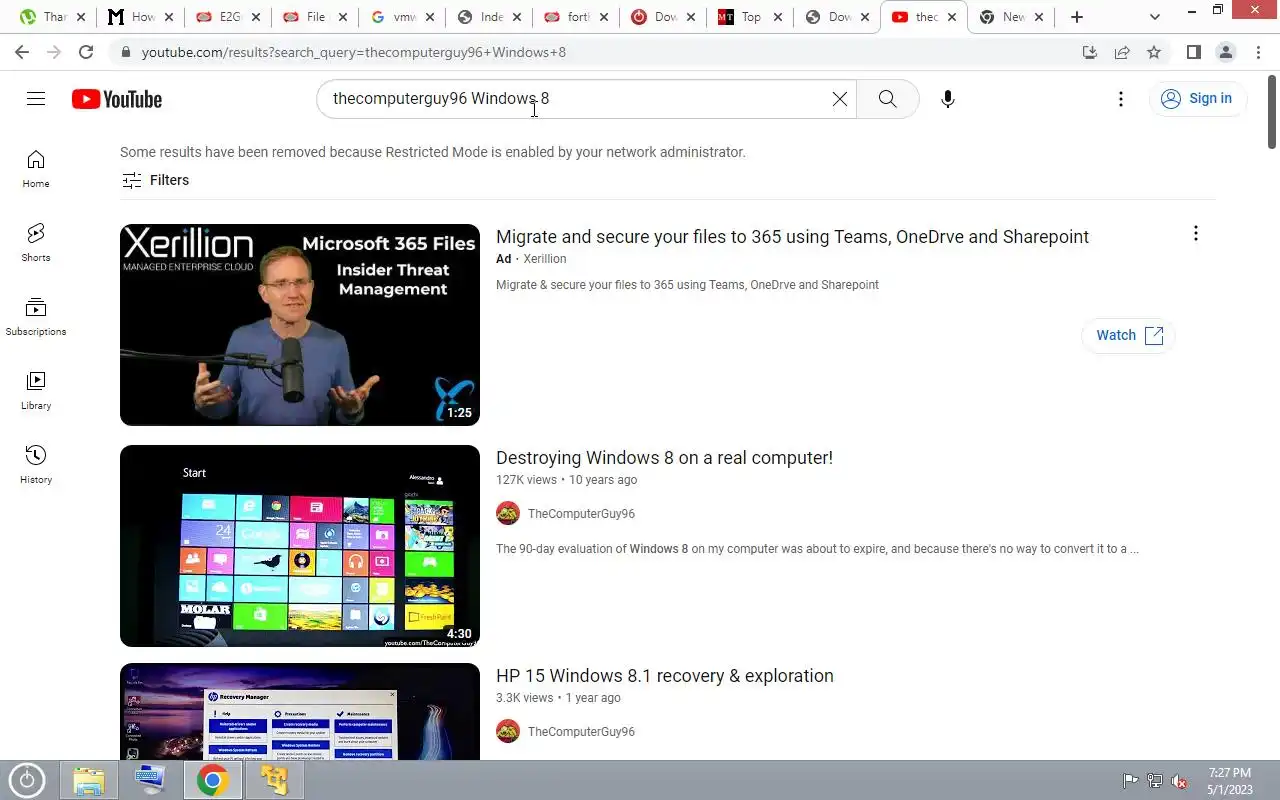This screenshot has width=1280, height=800.
Task: Click TheComputerGuy96 avatar under Destroying Windows 8
Action: 508,514
